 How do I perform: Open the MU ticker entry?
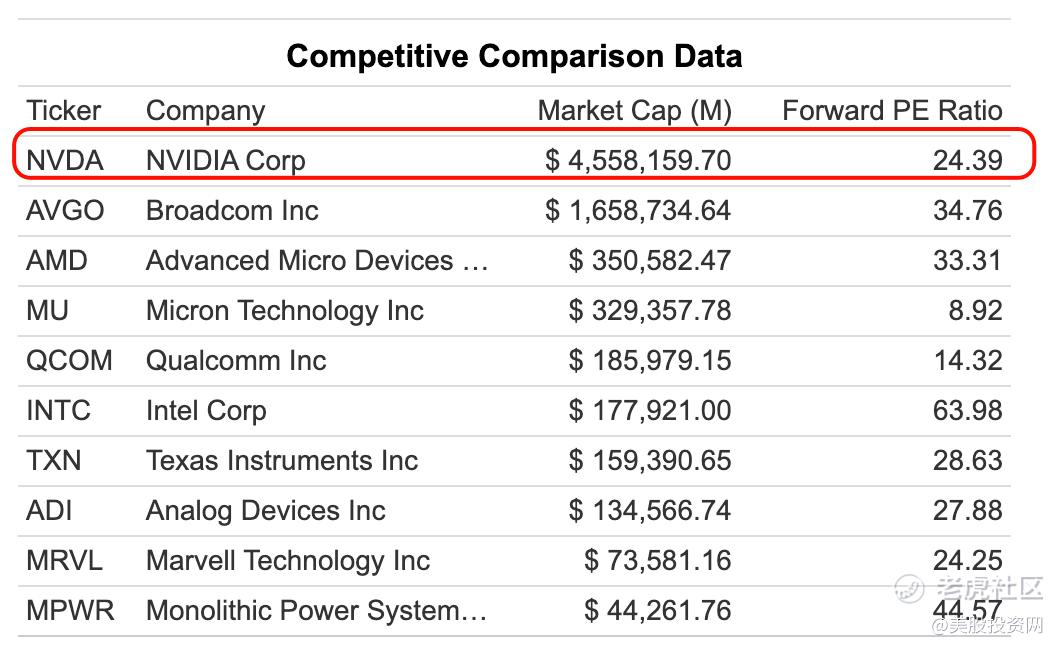47,310
